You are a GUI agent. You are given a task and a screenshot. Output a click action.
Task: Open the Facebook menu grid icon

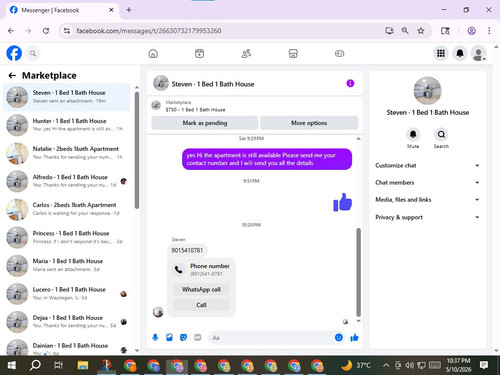(441, 53)
